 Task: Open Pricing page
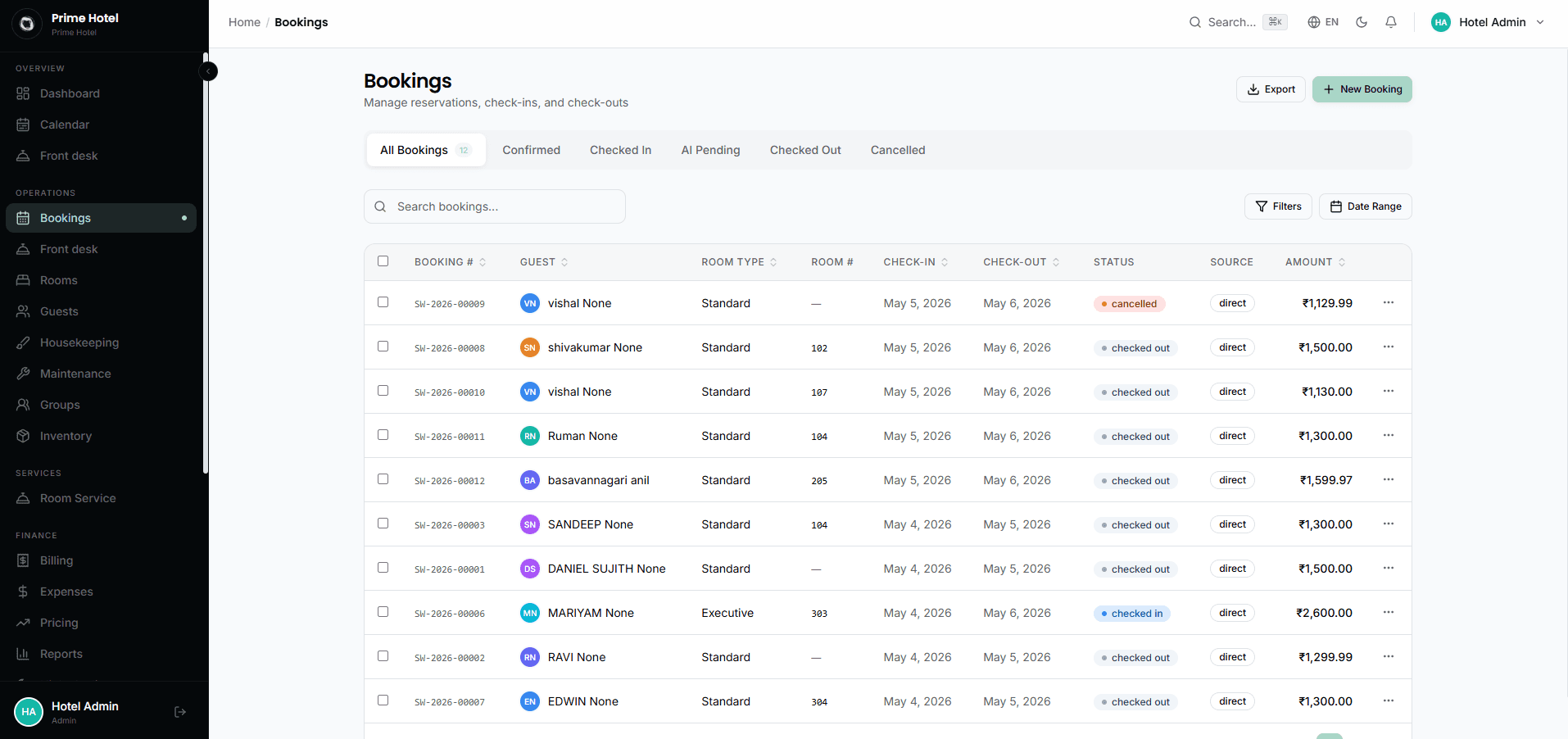[101, 623]
